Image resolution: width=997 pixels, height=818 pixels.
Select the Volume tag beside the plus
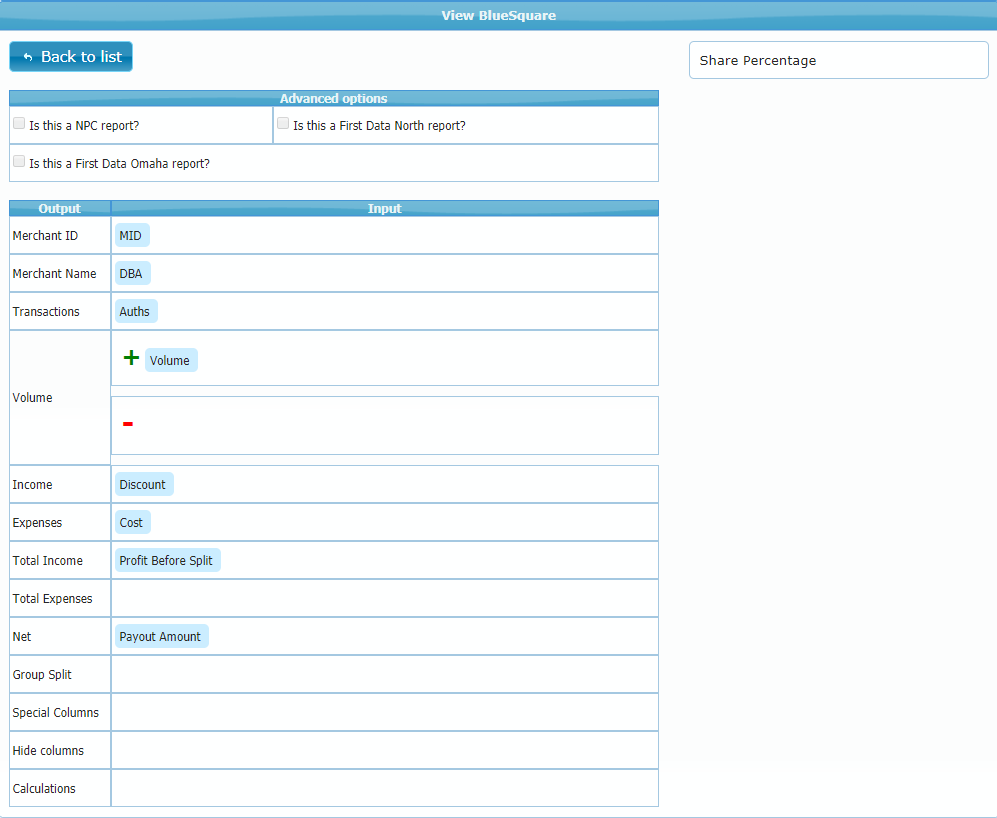(x=170, y=360)
